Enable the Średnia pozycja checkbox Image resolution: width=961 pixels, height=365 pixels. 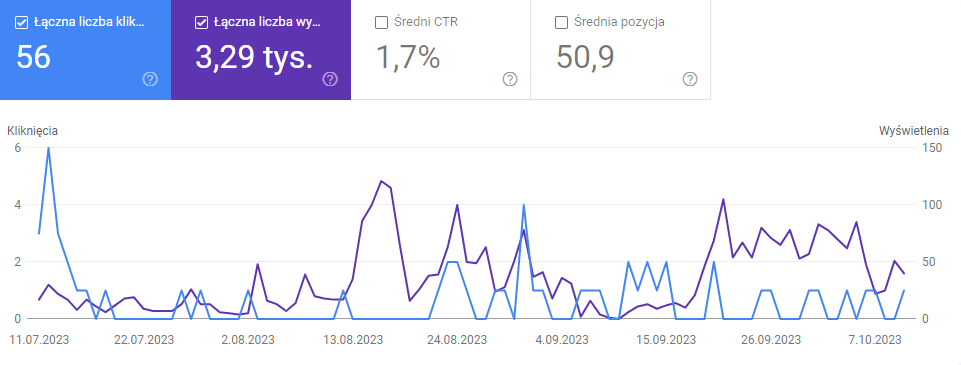tap(560, 23)
